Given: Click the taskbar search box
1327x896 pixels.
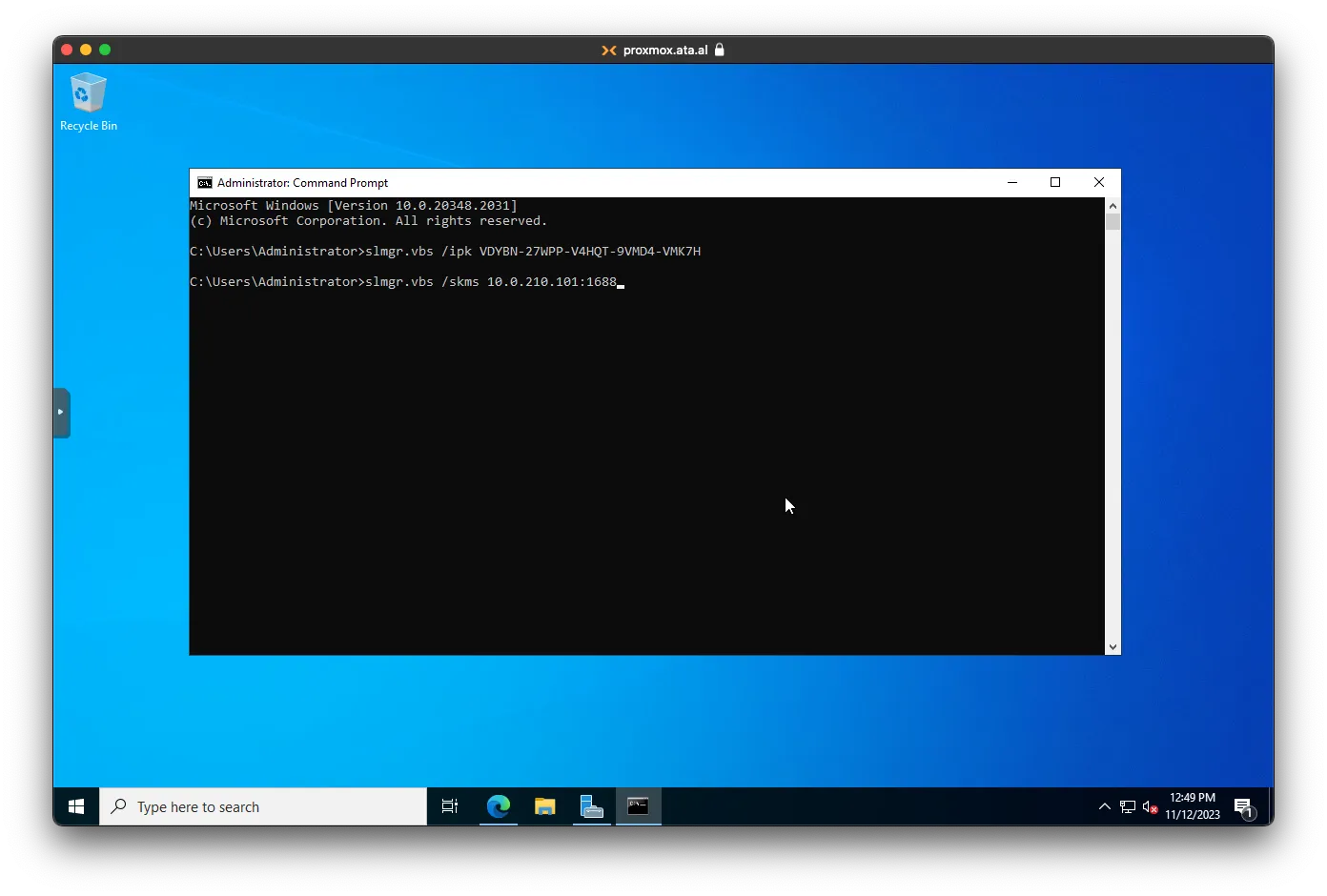Looking at the screenshot, I should coord(263,806).
